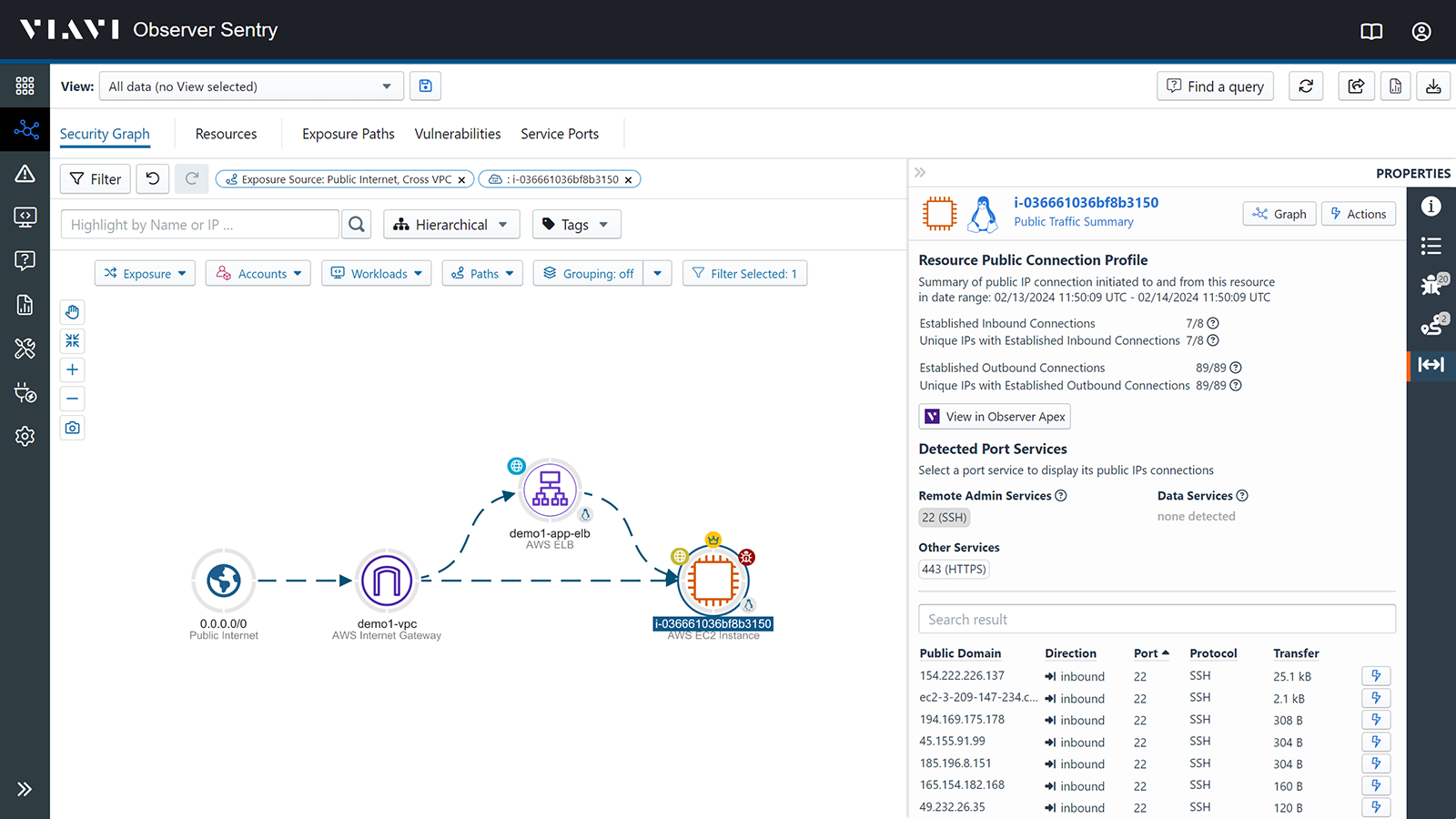Select the pan hand tool
This screenshot has height=819, width=1456.
click(72, 312)
